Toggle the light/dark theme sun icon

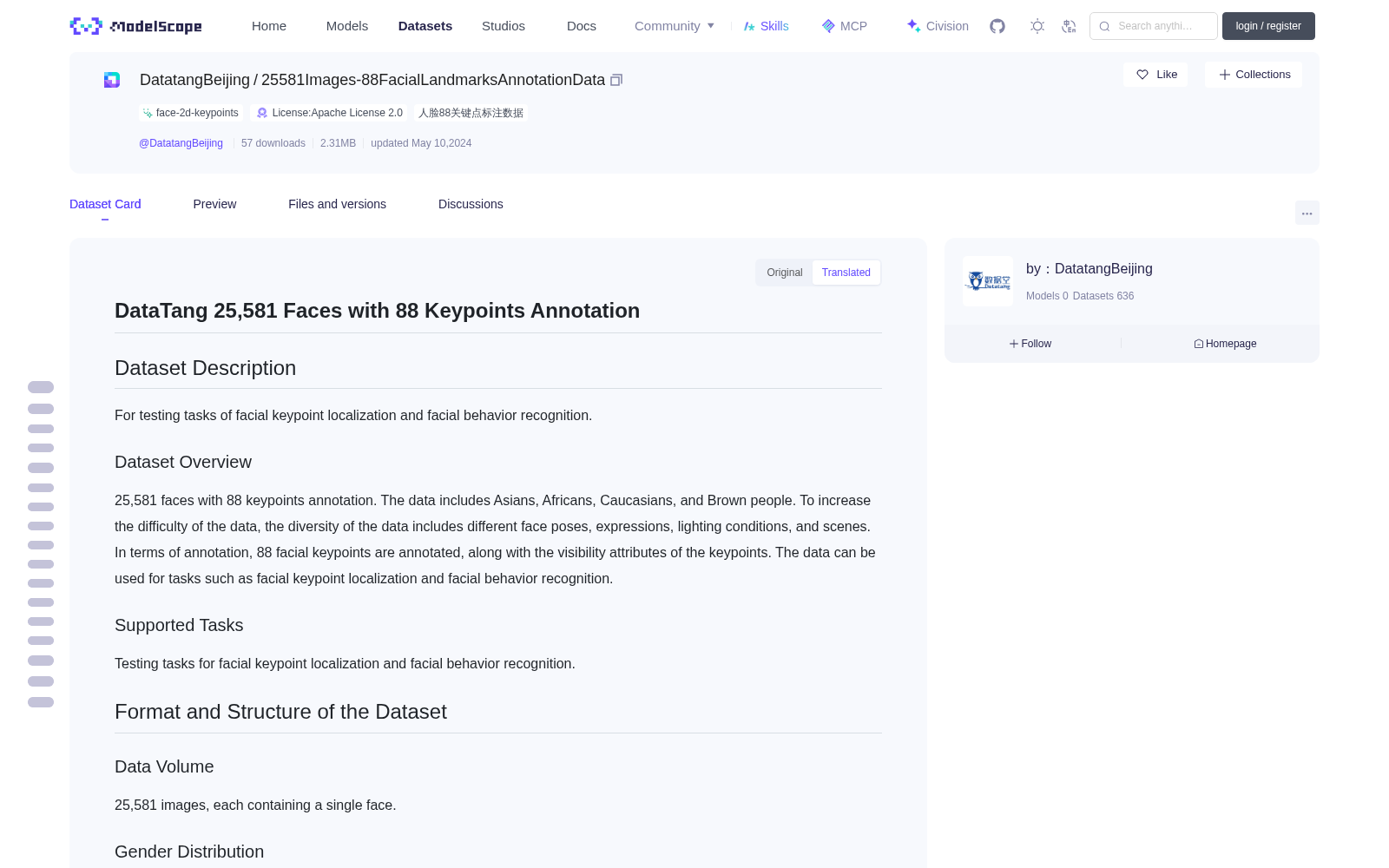point(1037,26)
